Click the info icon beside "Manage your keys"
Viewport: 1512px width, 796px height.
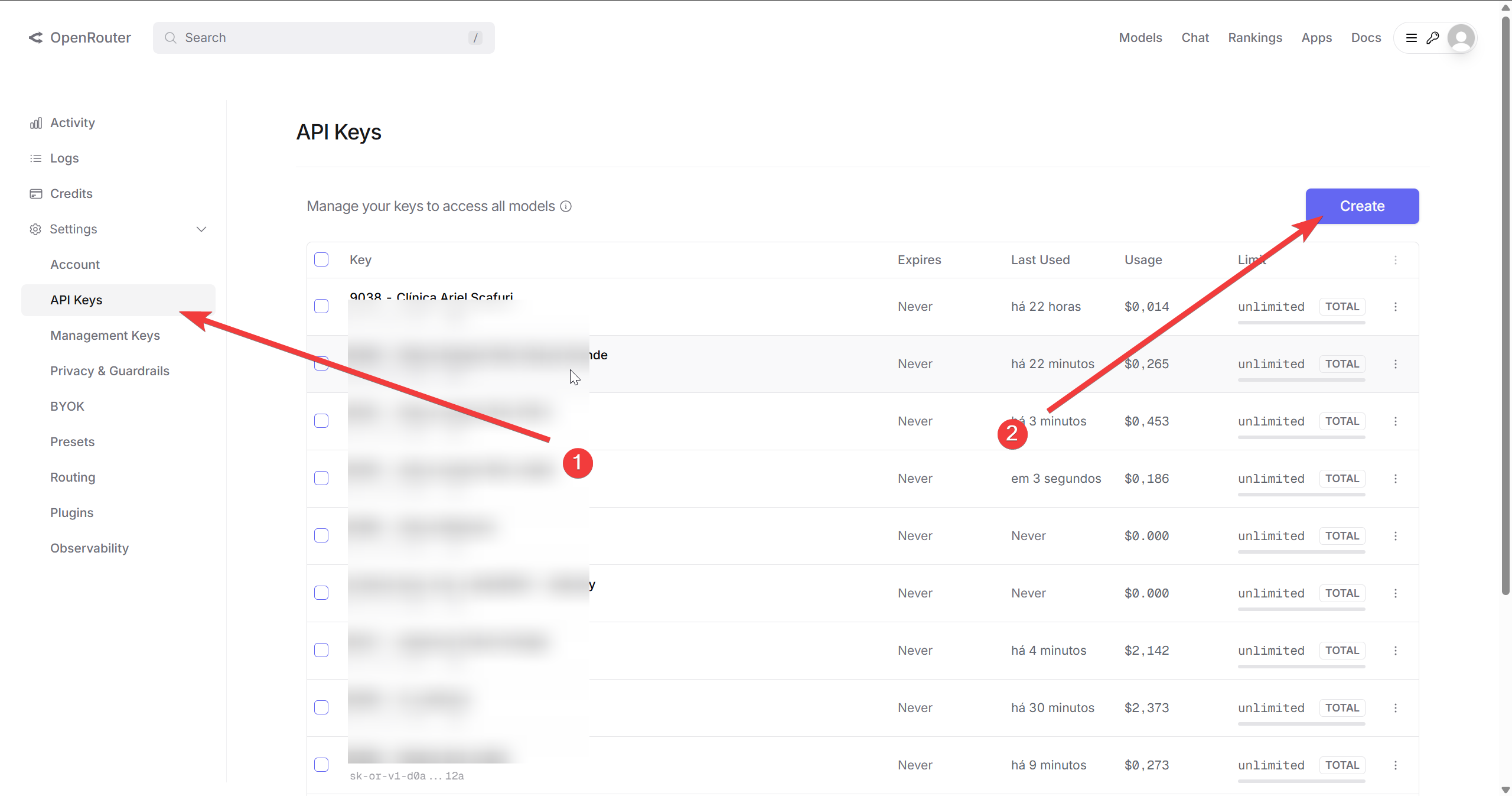pyautogui.click(x=566, y=206)
